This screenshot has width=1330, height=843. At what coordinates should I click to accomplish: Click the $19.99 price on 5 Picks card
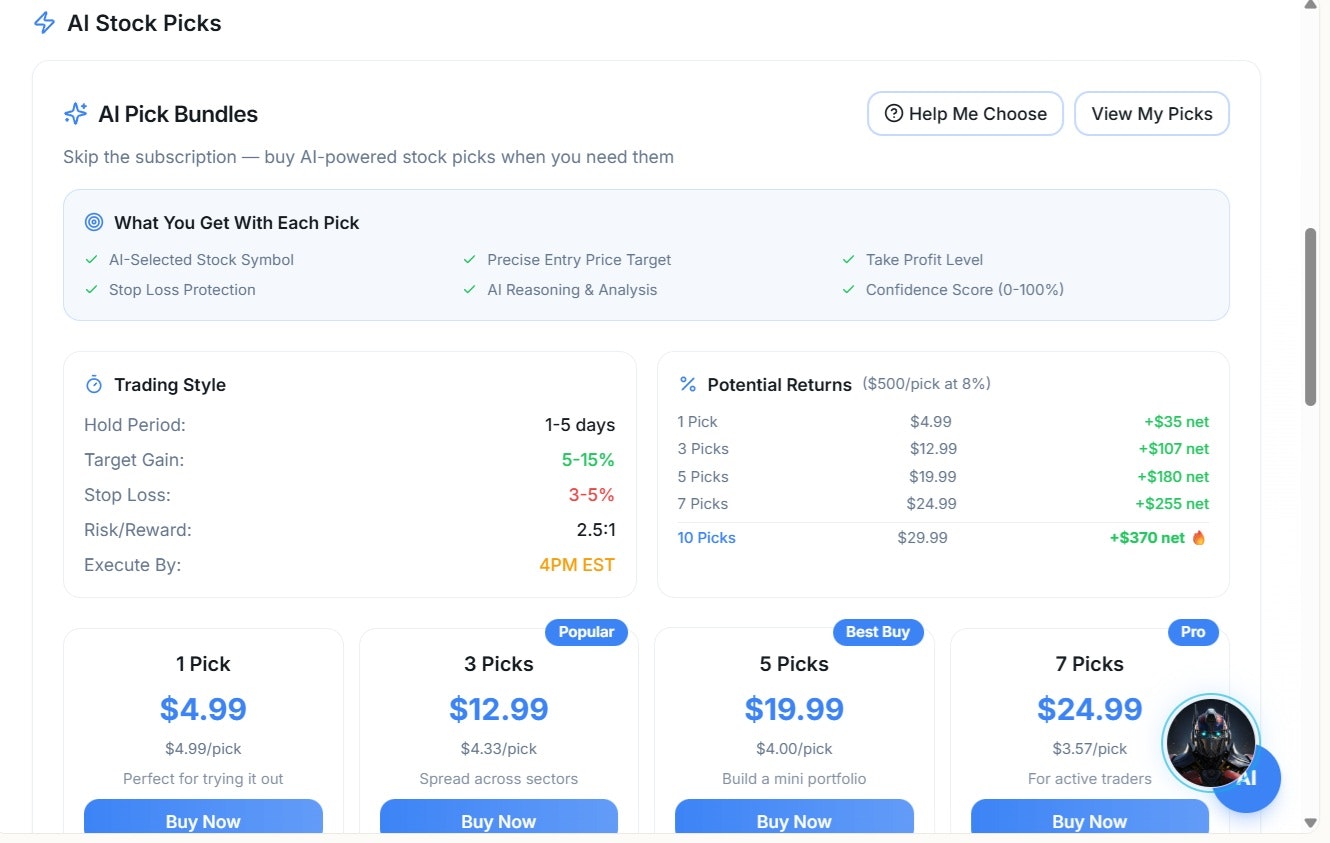[794, 709]
